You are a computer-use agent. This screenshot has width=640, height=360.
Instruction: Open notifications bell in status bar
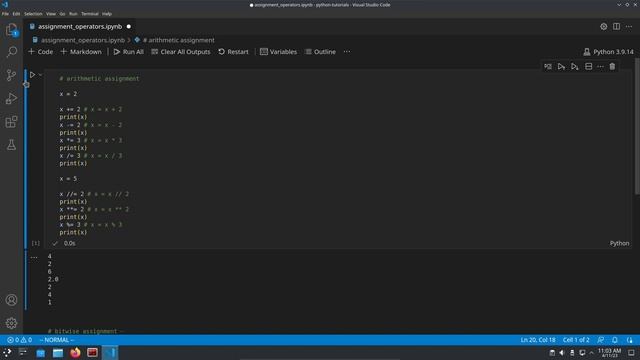click(615, 340)
